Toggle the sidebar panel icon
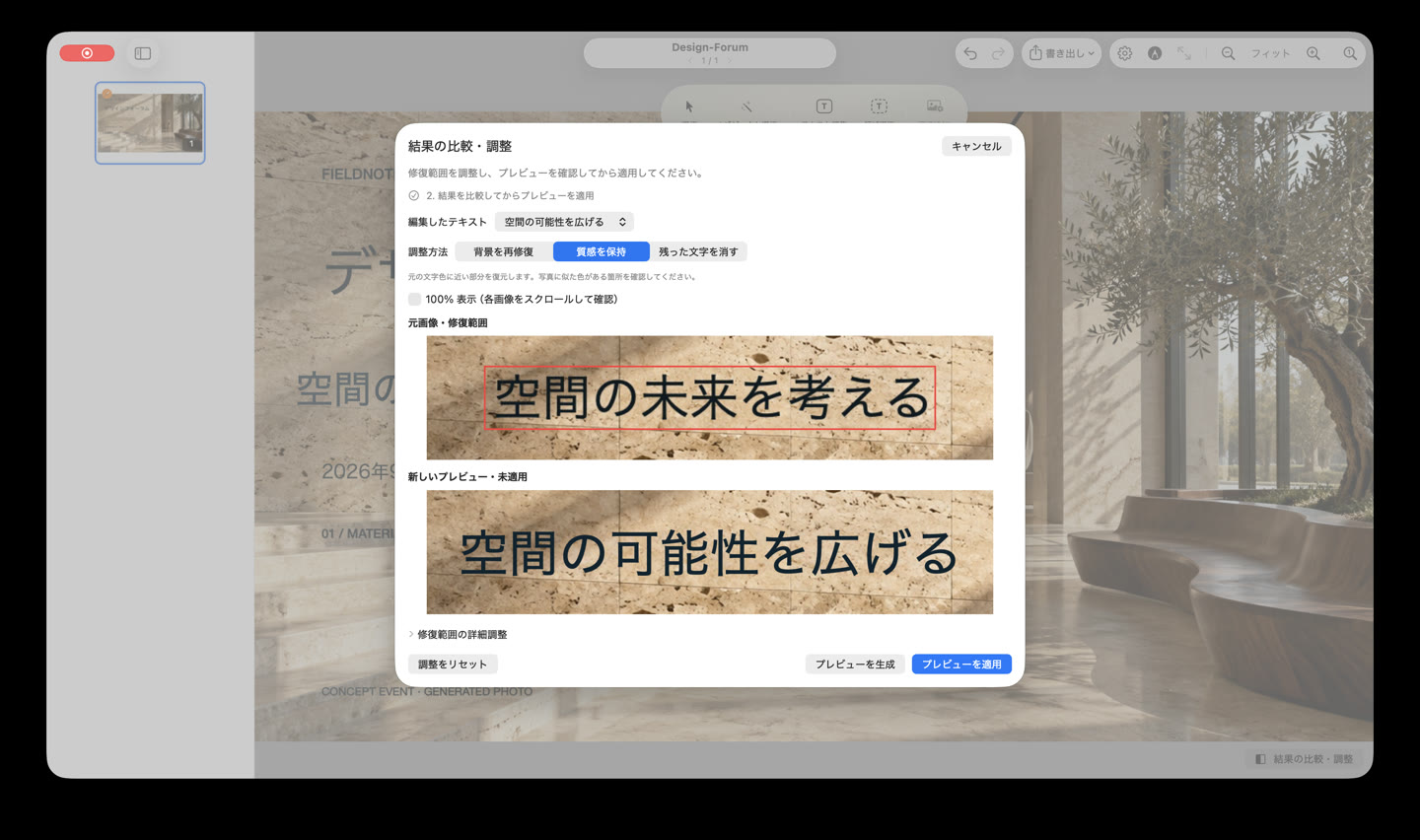This screenshot has width=1420, height=840. [143, 53]
